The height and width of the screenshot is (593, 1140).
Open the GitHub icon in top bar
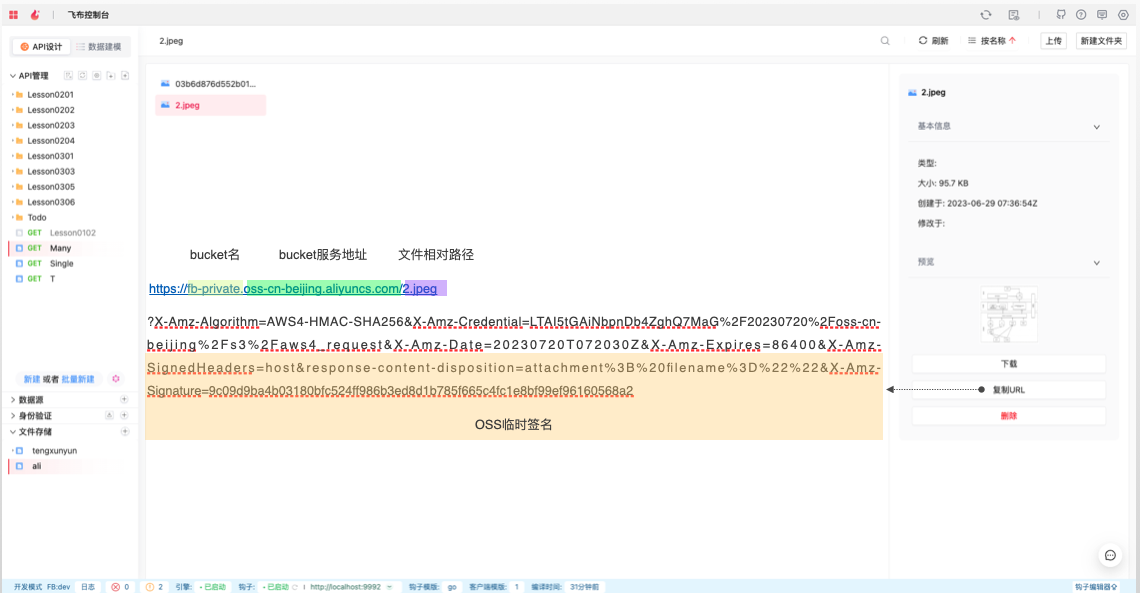pyautogui.click(x=1061, y=15)
